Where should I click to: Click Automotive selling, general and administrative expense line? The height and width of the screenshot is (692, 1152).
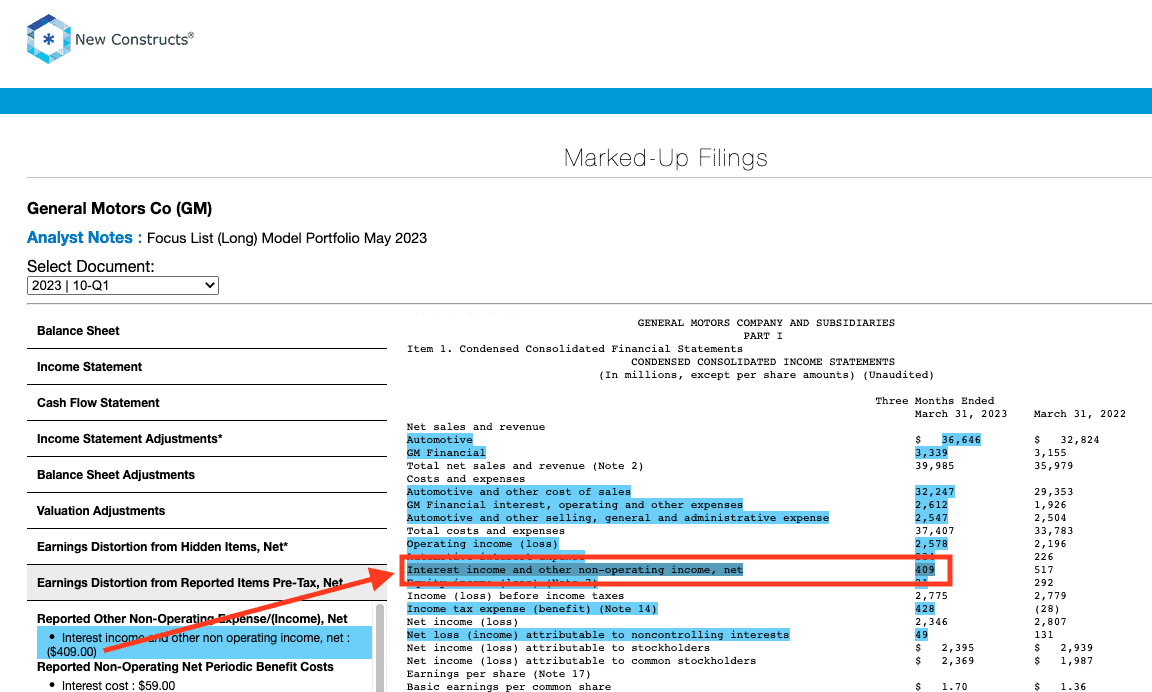coord(618,518)
